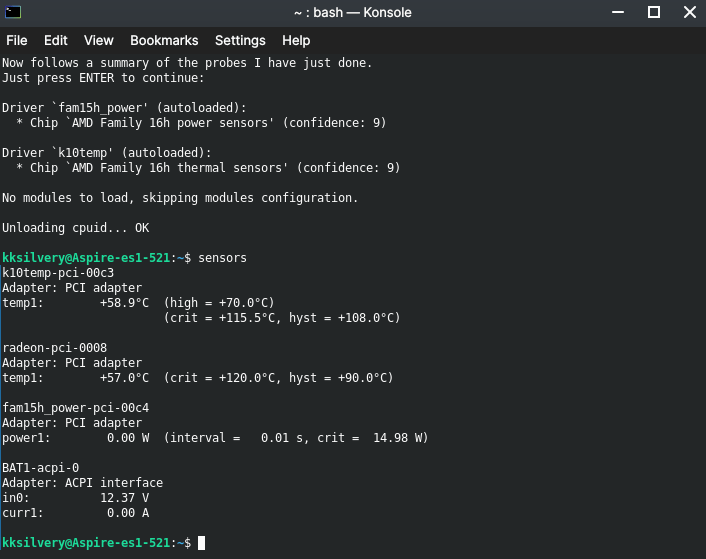
Task: Open the Help menu
Action: coord(296,41)
